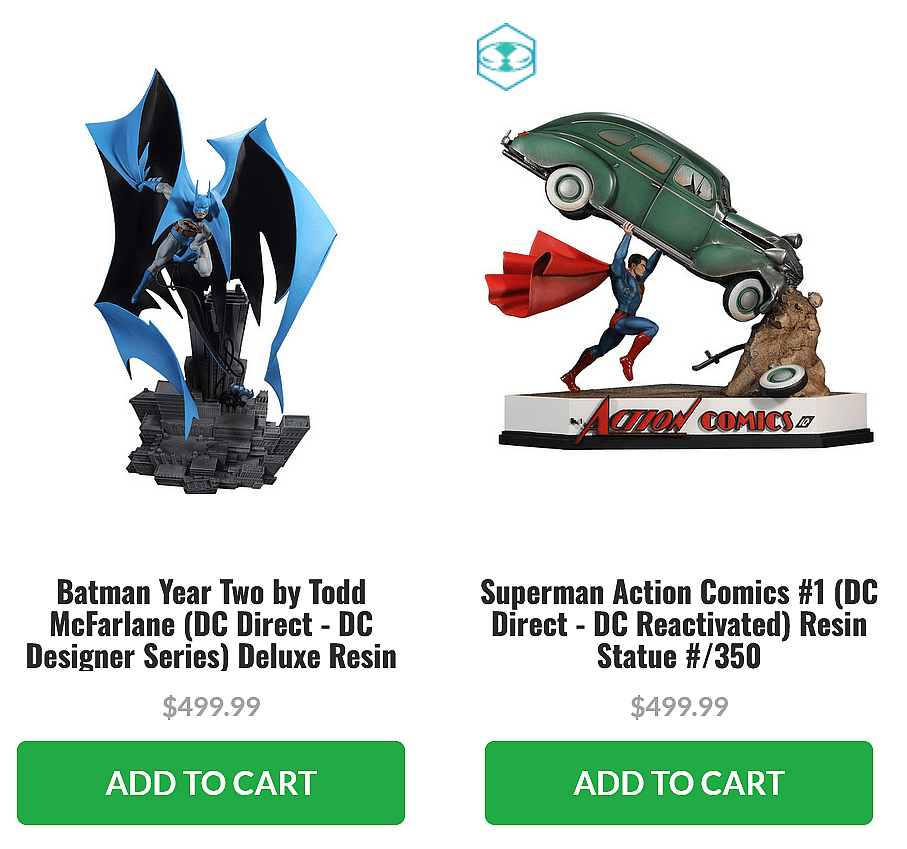Image resolution: width=907 pixels, height=849 pixels.
Task: Add Superman Action Comics statue to cart
Action: 679,782
